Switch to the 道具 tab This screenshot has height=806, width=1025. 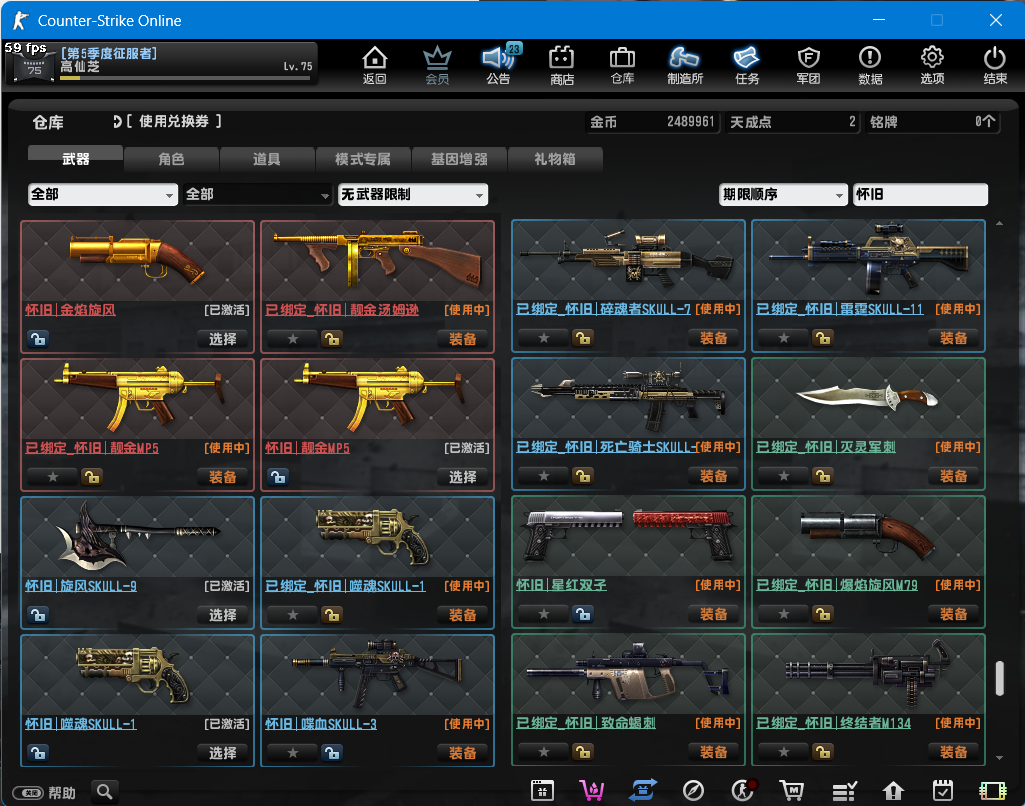(267, 158)
